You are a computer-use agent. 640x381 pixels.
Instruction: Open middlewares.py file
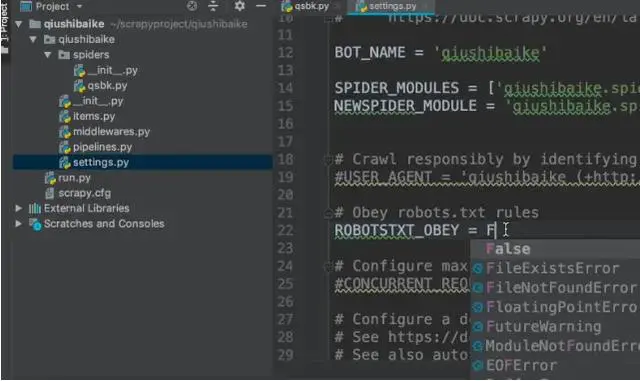[x=111, y=131]
